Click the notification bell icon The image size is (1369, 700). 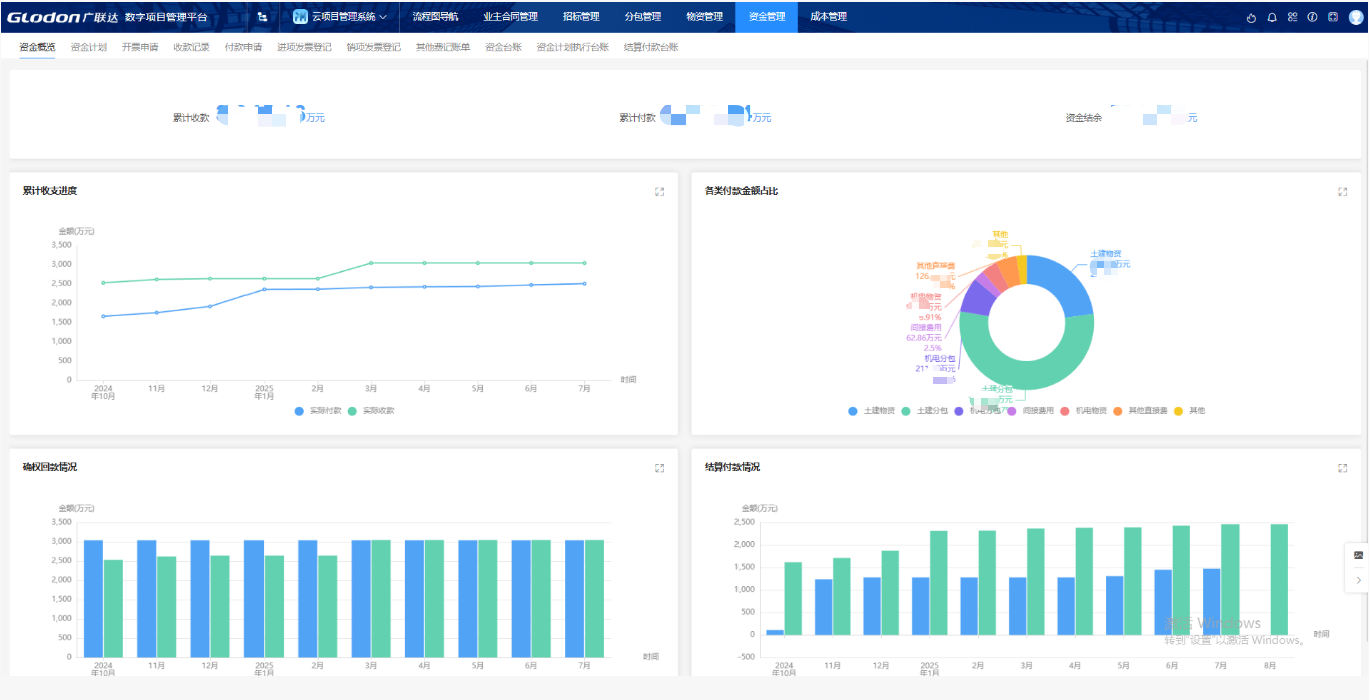point(1272,17)
